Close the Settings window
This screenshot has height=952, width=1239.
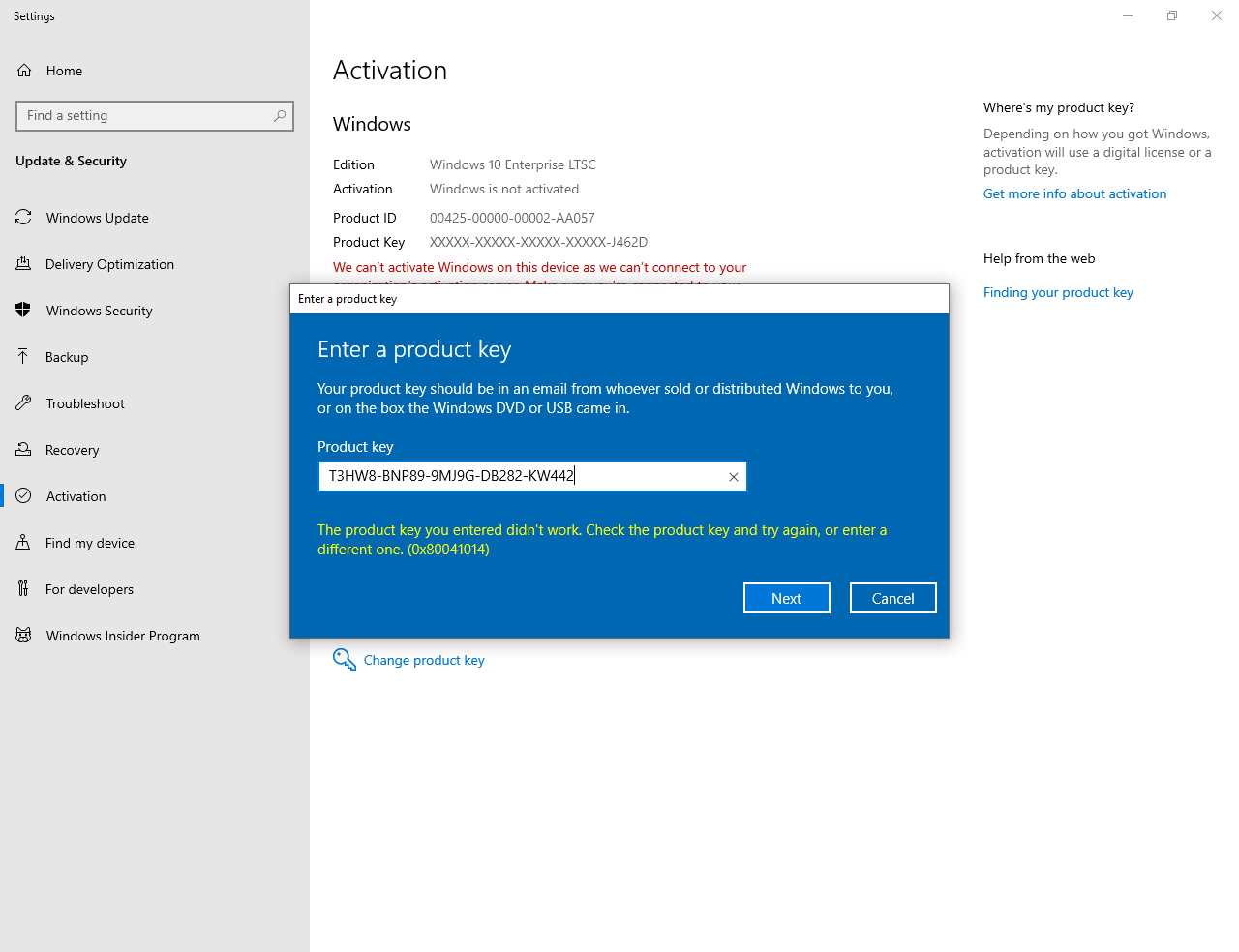coord(1217,15)
